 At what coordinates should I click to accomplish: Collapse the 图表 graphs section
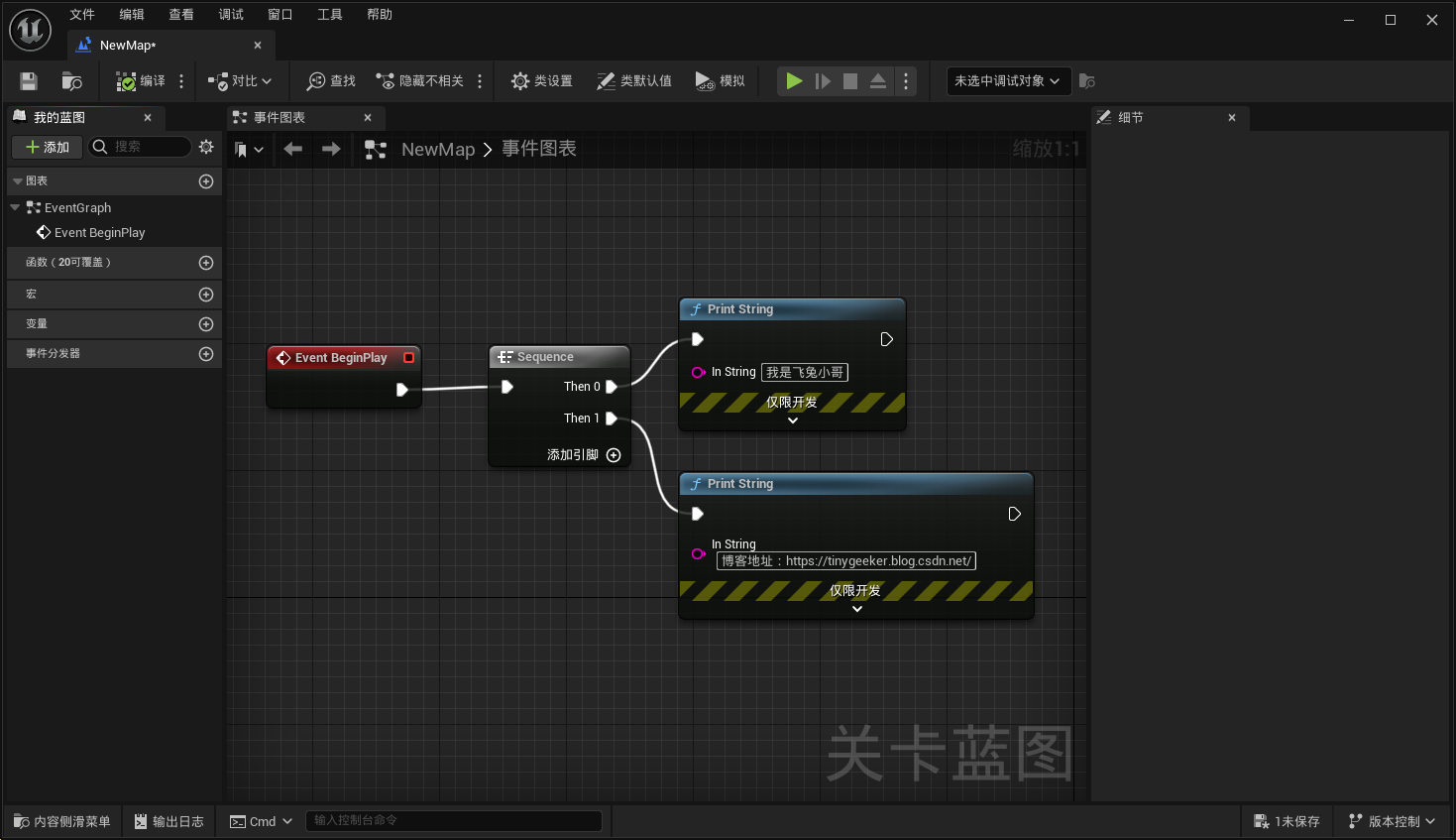pyautogui.click(x=18, y=181)
